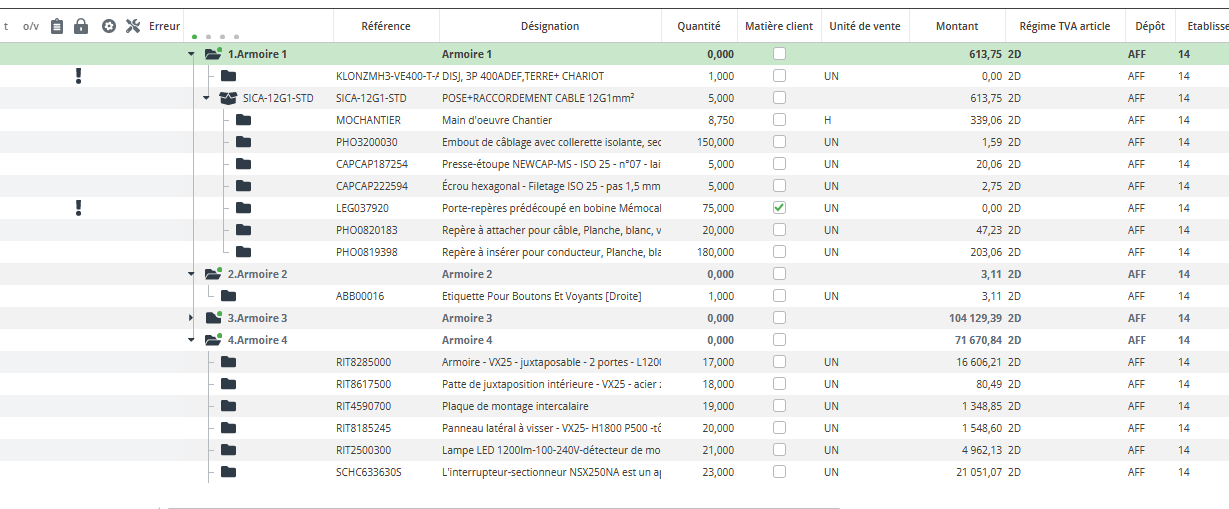Click the padlock icon in header
1229x509 pixels.
[81, 26]
